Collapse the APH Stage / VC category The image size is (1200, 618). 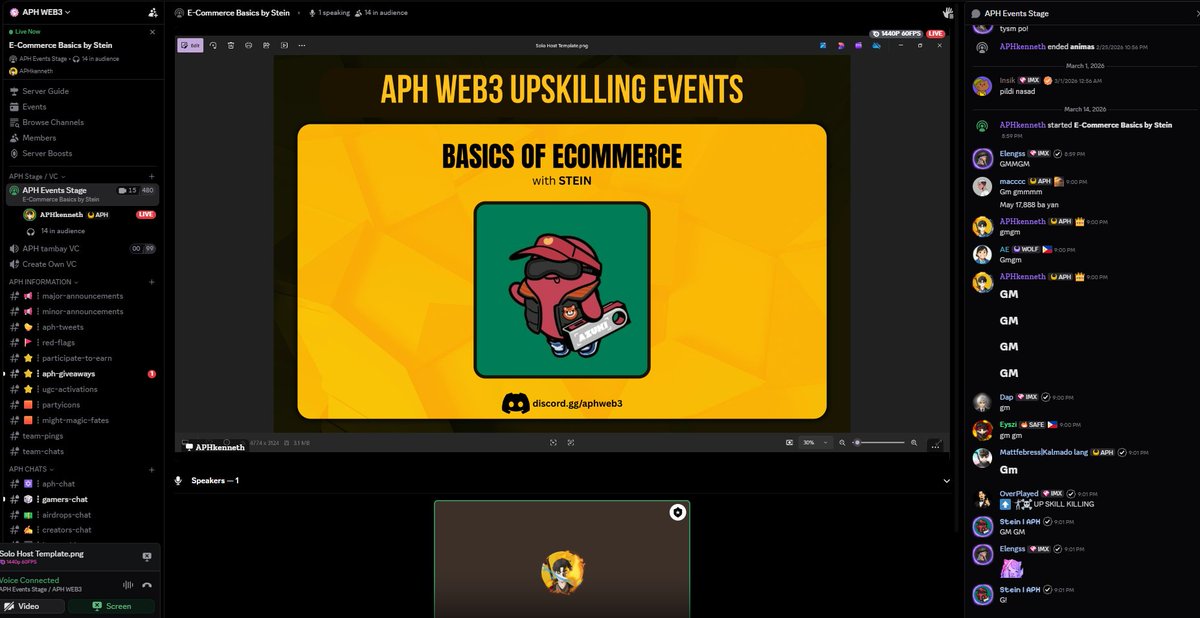click(38, 176)
